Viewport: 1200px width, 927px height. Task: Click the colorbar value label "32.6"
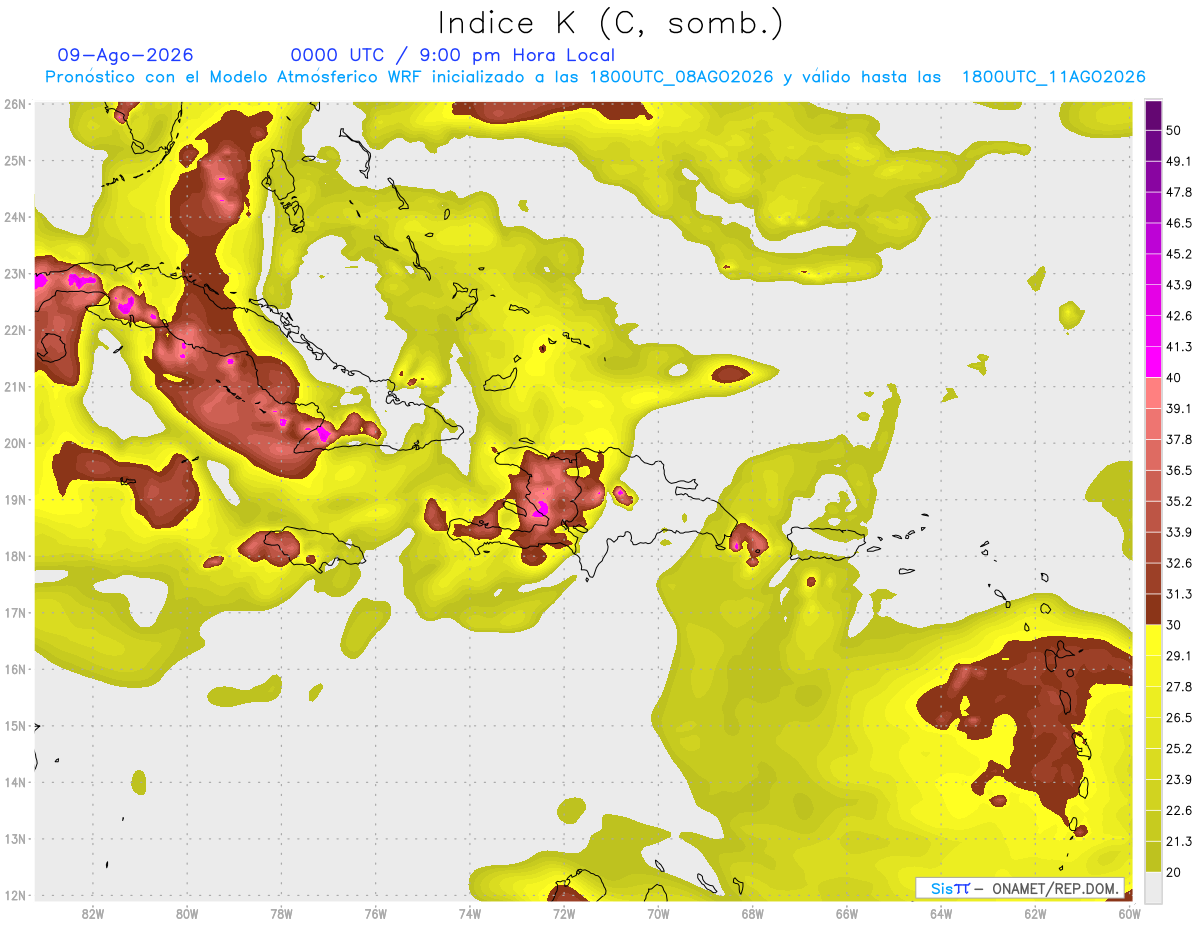coord(1179,563)
